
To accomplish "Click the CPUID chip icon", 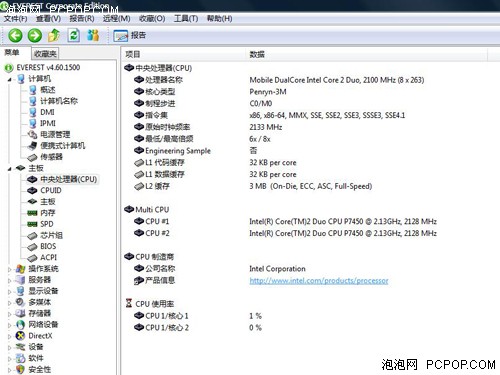I will point(32,190).
